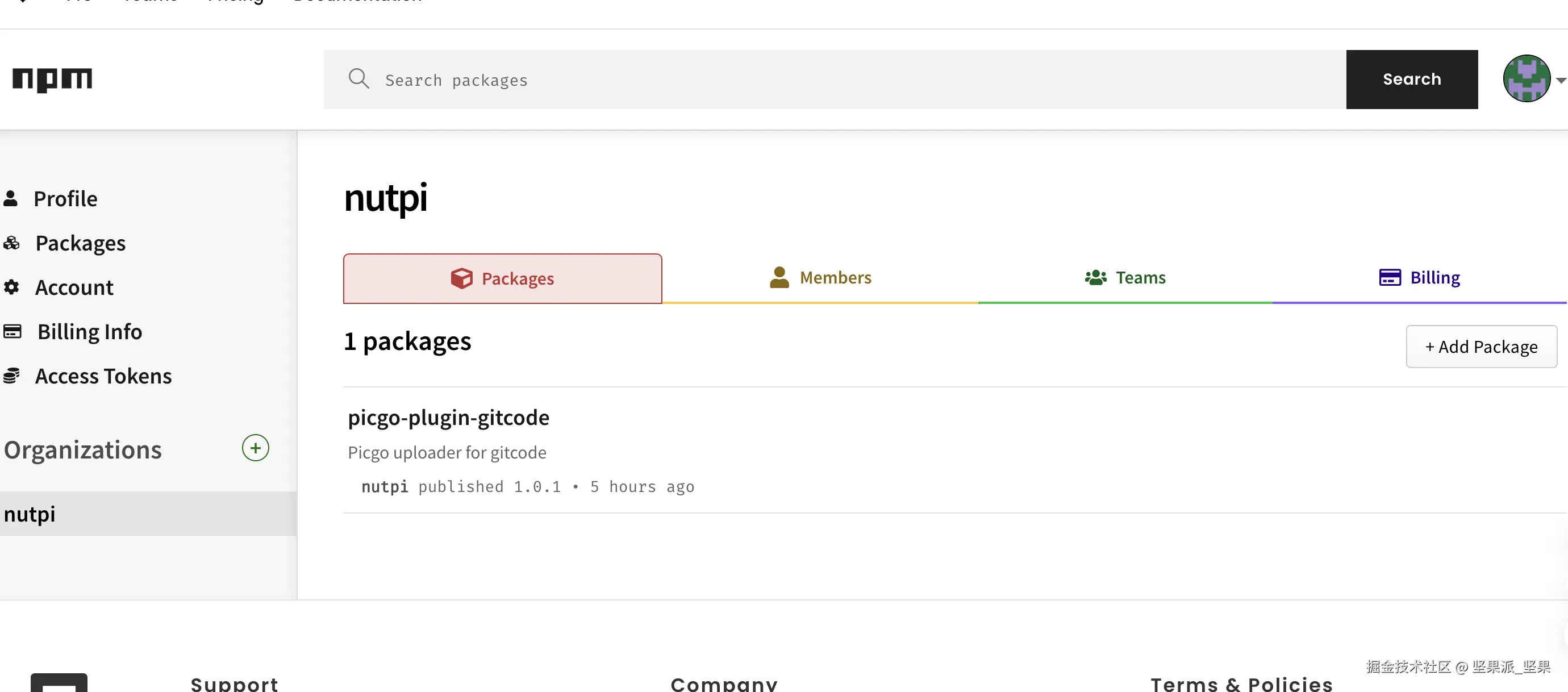
Task: Switch to the Members tab
Action: click(x=820, y=277)
